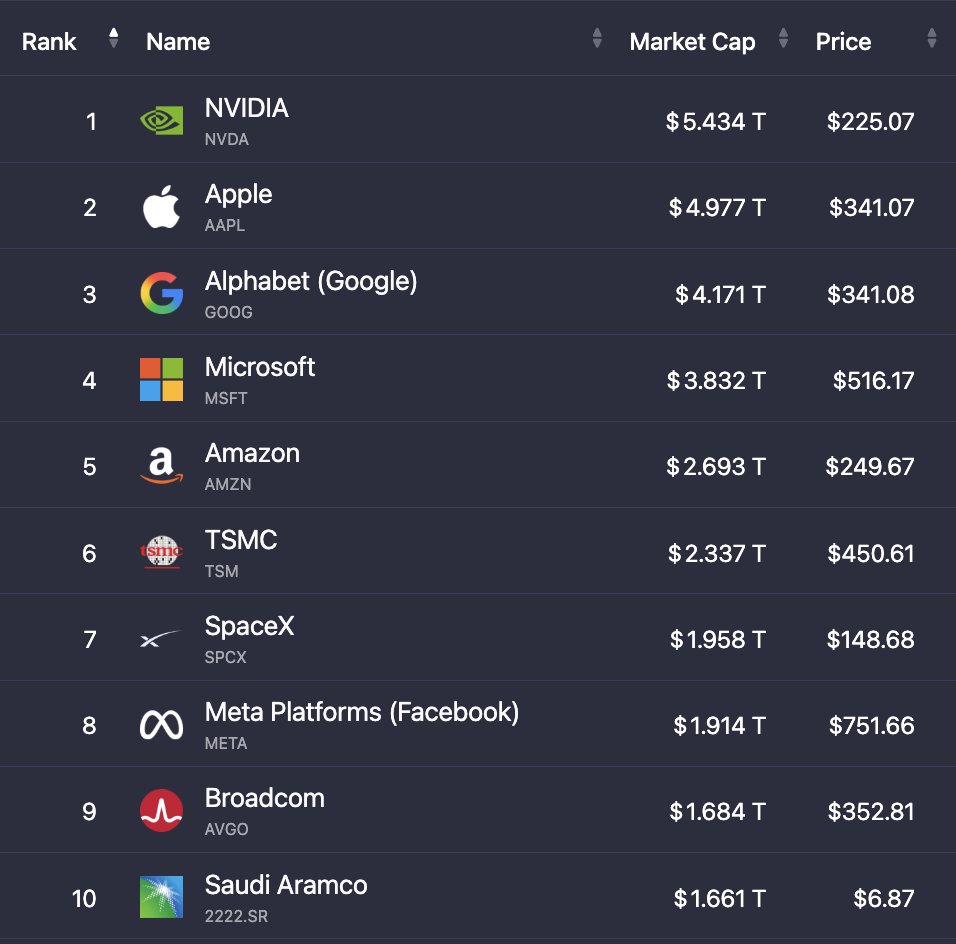The width and height of the screenshot is (956, 944).
Task: Click the rank number 7 cell
Action: tap(90, 640)
